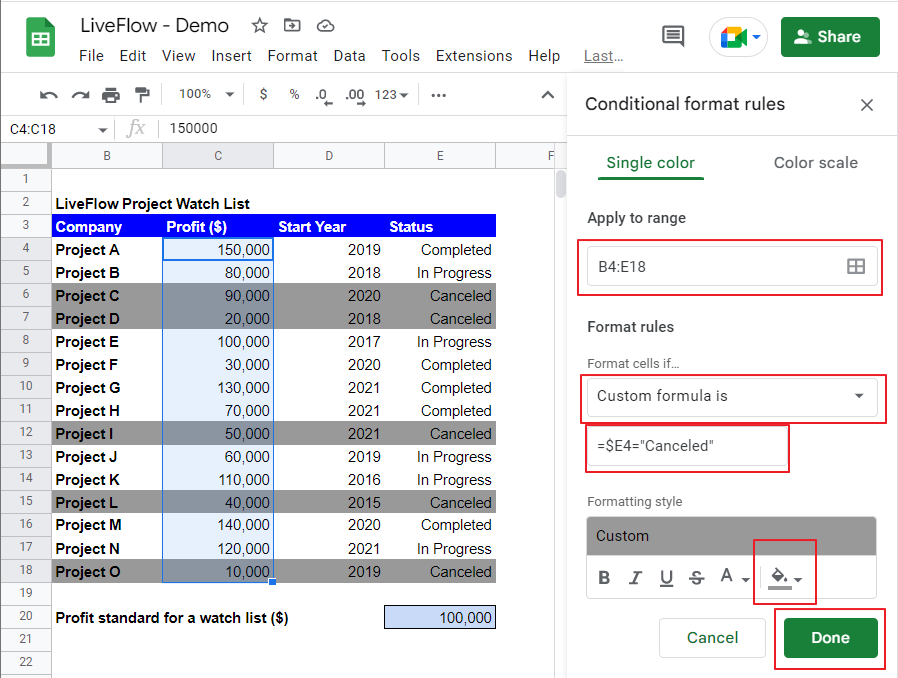Format selection as currency
Screen dimensions: 898x678
(263, 94)
